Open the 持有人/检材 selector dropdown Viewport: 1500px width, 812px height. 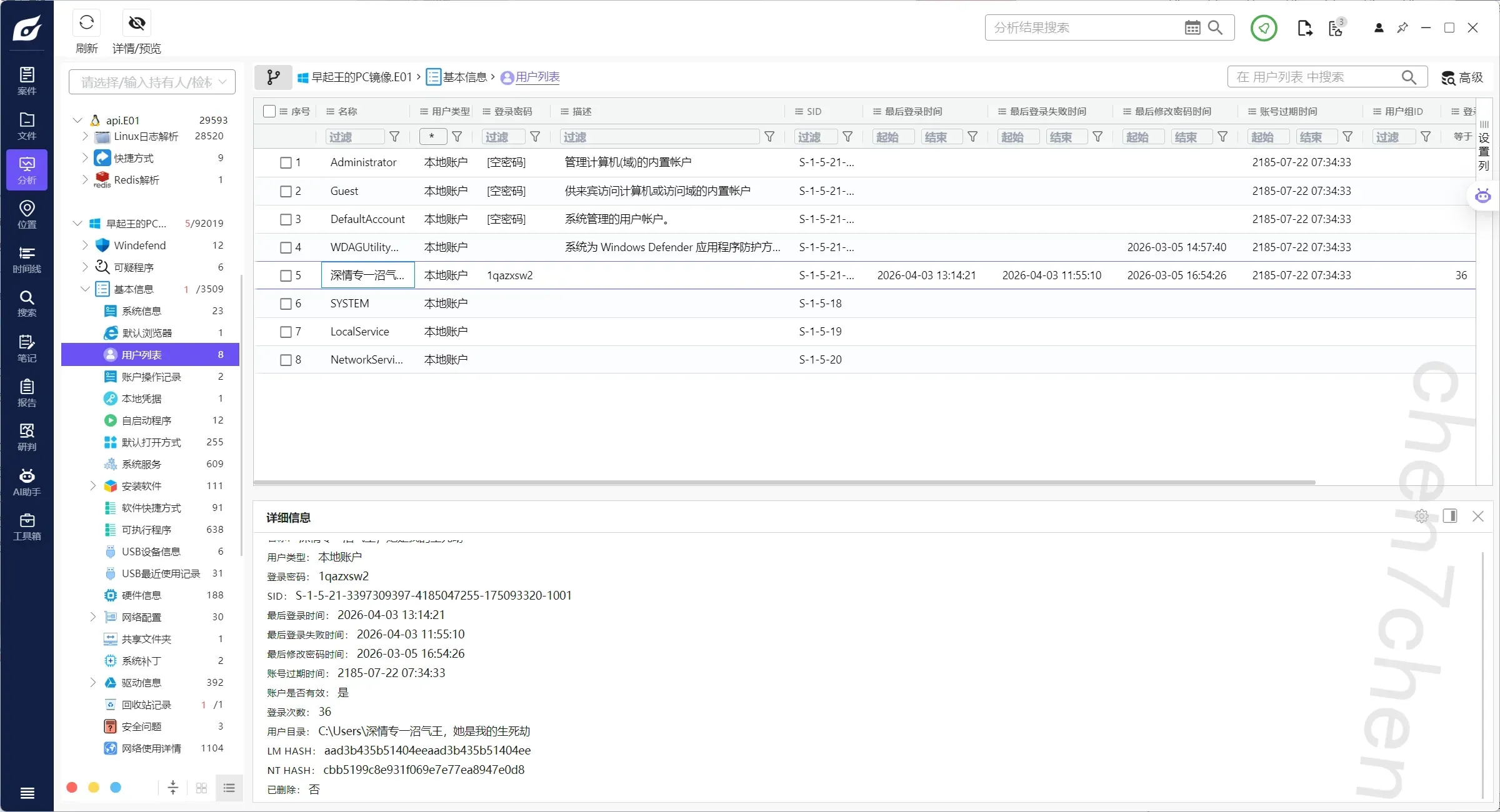152,82
